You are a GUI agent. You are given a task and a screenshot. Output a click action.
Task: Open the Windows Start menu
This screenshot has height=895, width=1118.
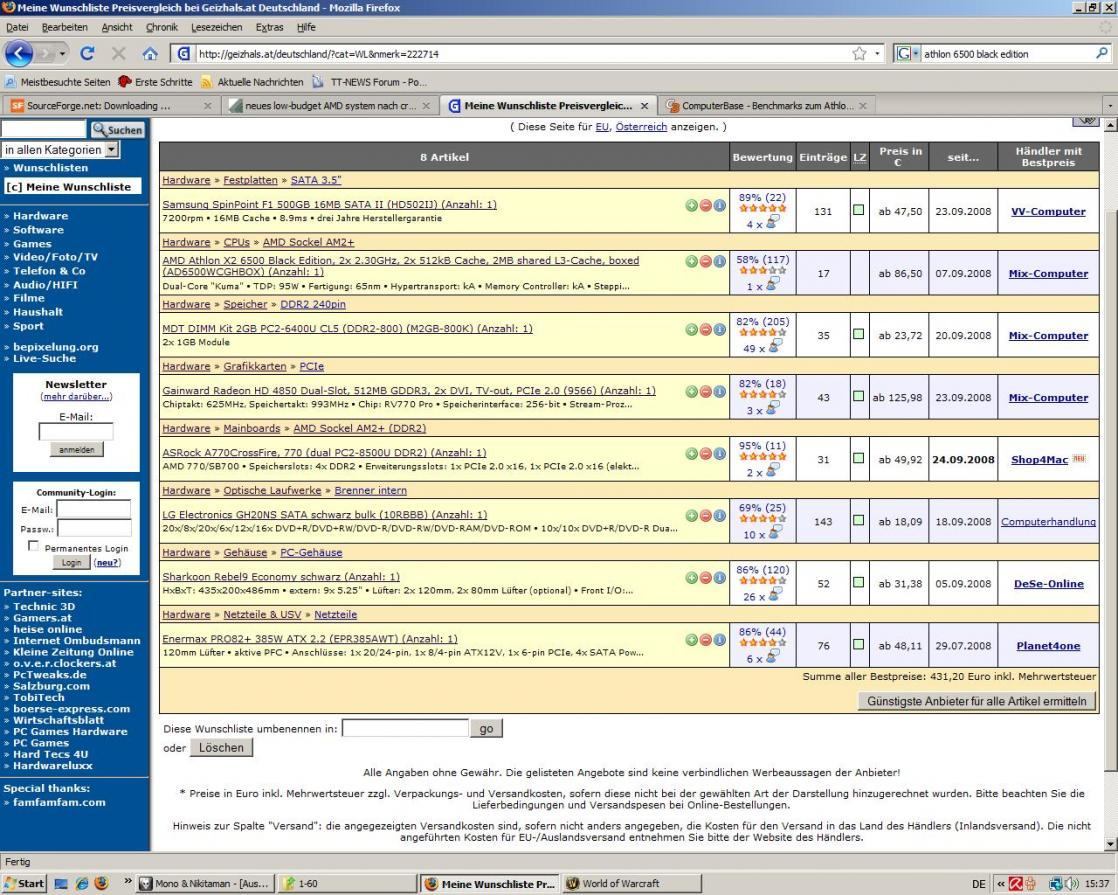point(24,884)
